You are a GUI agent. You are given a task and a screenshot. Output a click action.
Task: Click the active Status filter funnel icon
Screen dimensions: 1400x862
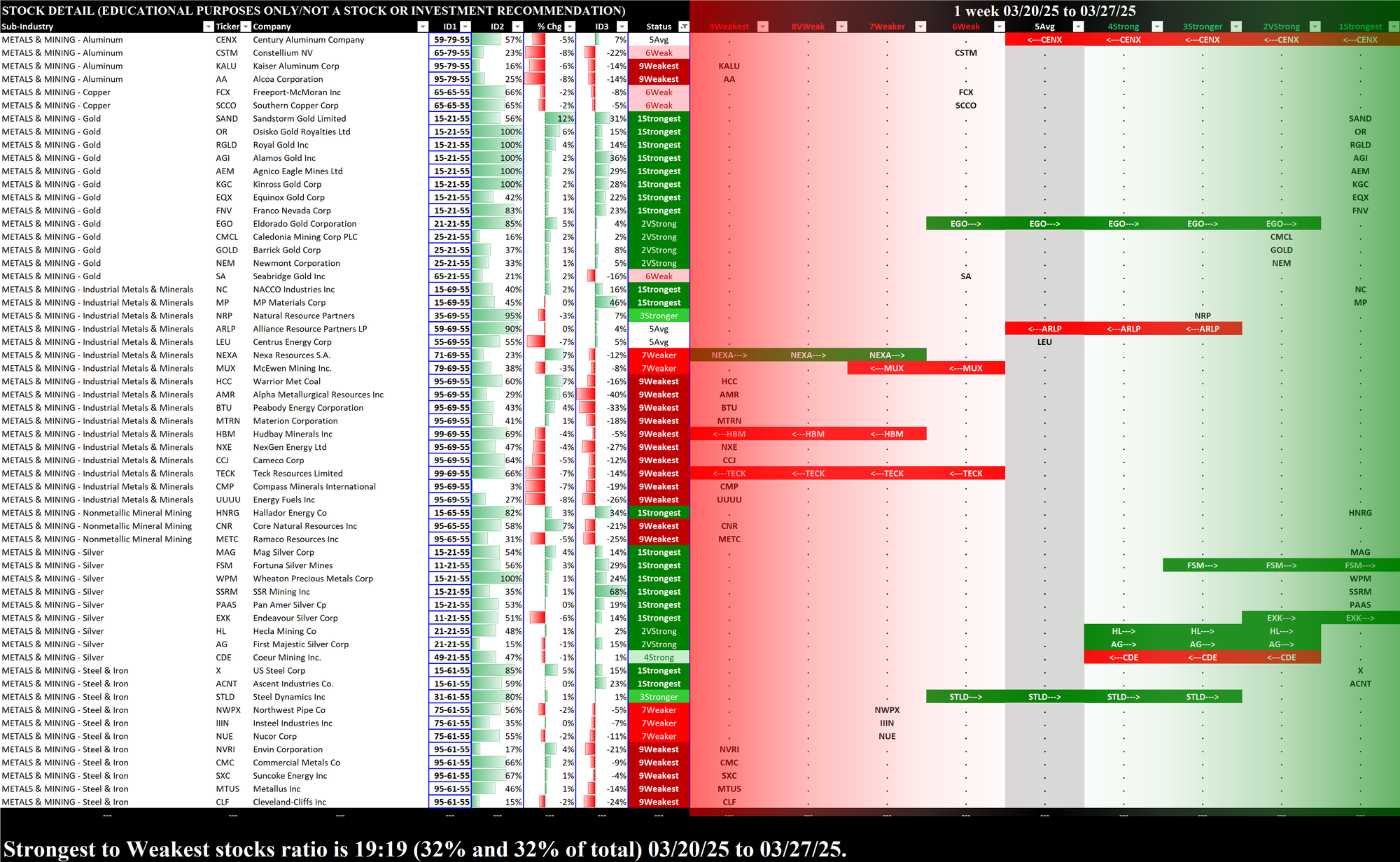click(684, 27)
